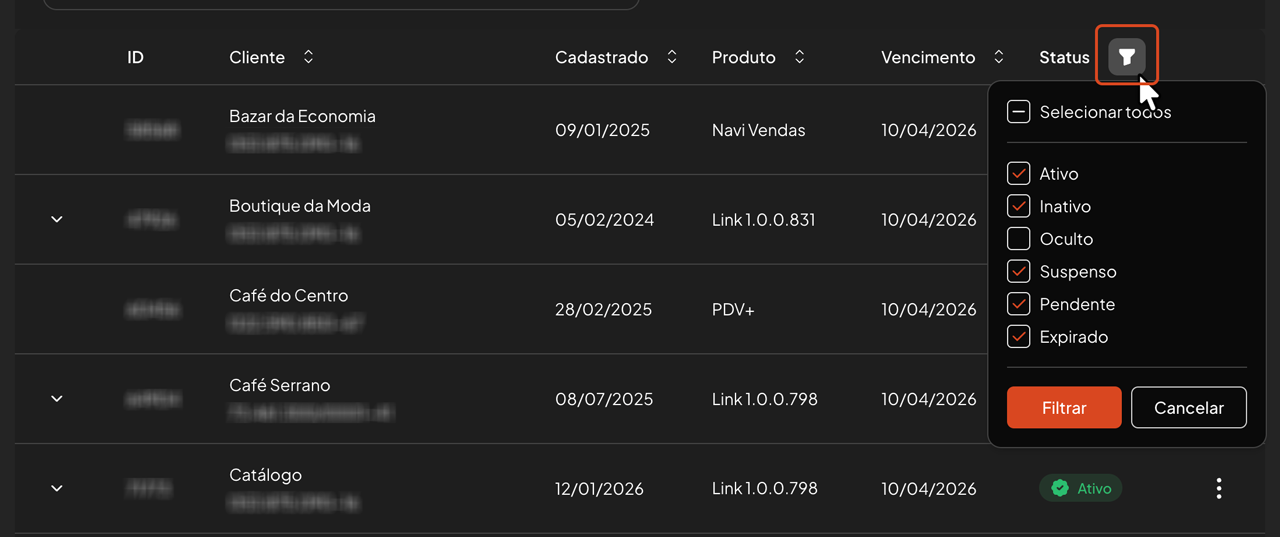The image size is (1280, 537).
Task: Expand the Catálogo row chevron
Action: pos(57,488)
